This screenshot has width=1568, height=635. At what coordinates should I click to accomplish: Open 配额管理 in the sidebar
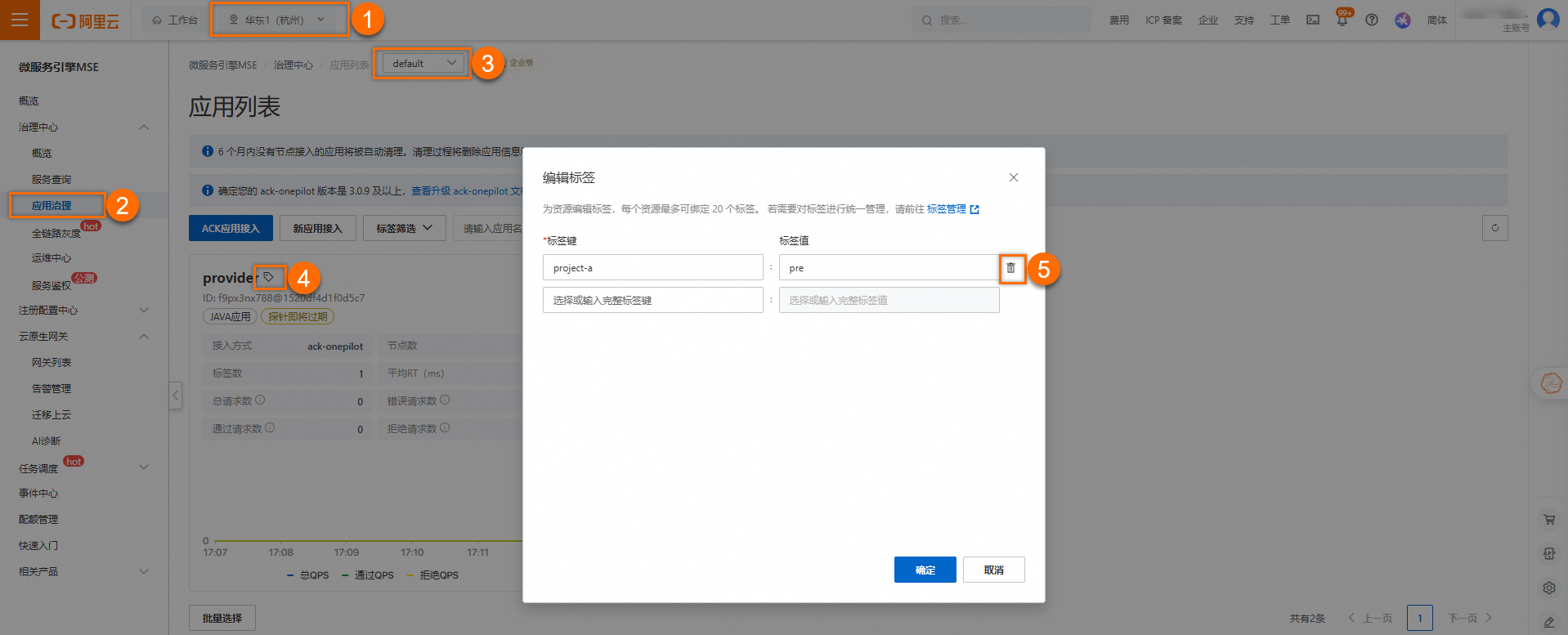(x=38, y=519)
